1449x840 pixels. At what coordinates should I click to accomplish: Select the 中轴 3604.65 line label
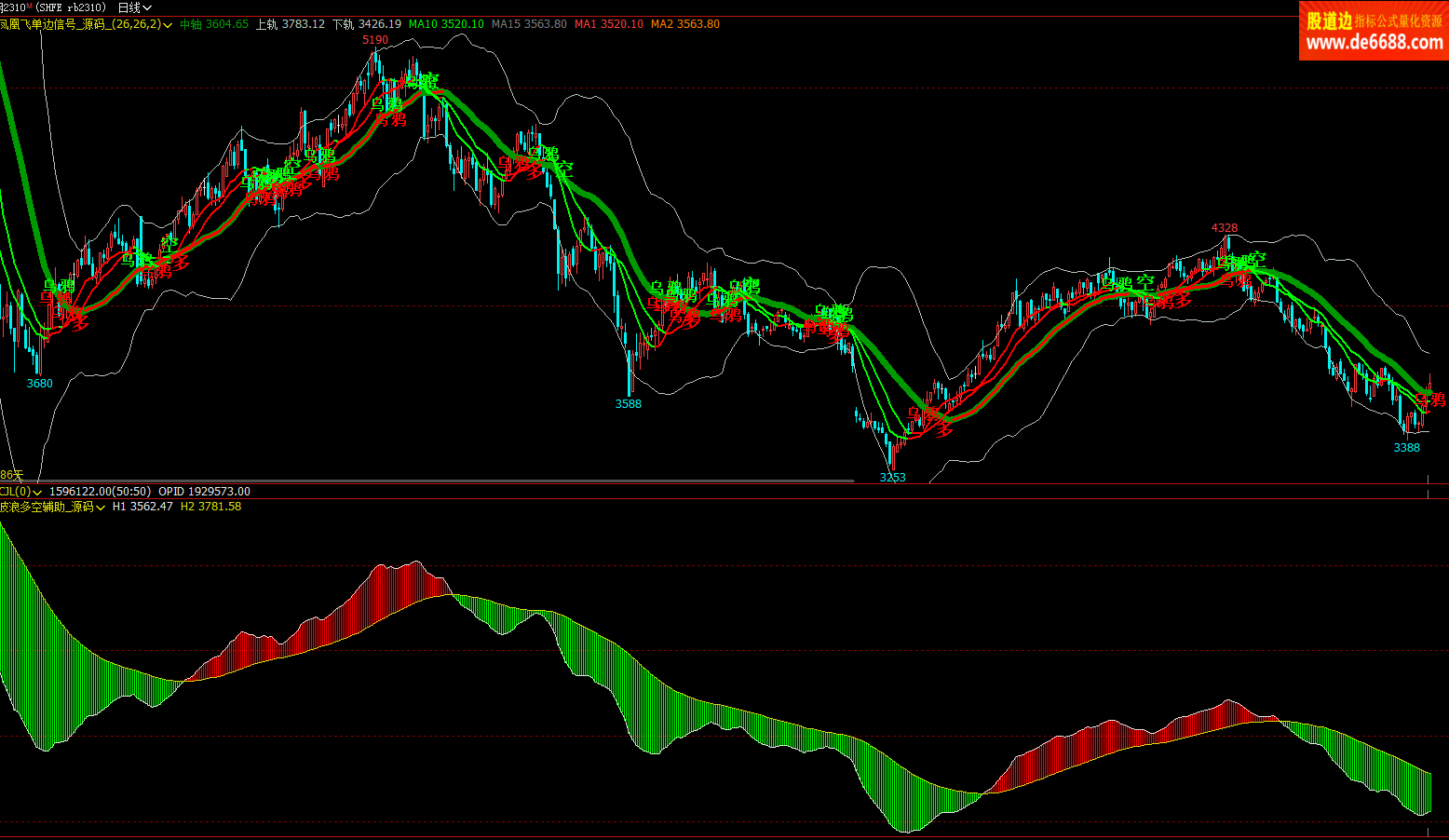point(214,24)
